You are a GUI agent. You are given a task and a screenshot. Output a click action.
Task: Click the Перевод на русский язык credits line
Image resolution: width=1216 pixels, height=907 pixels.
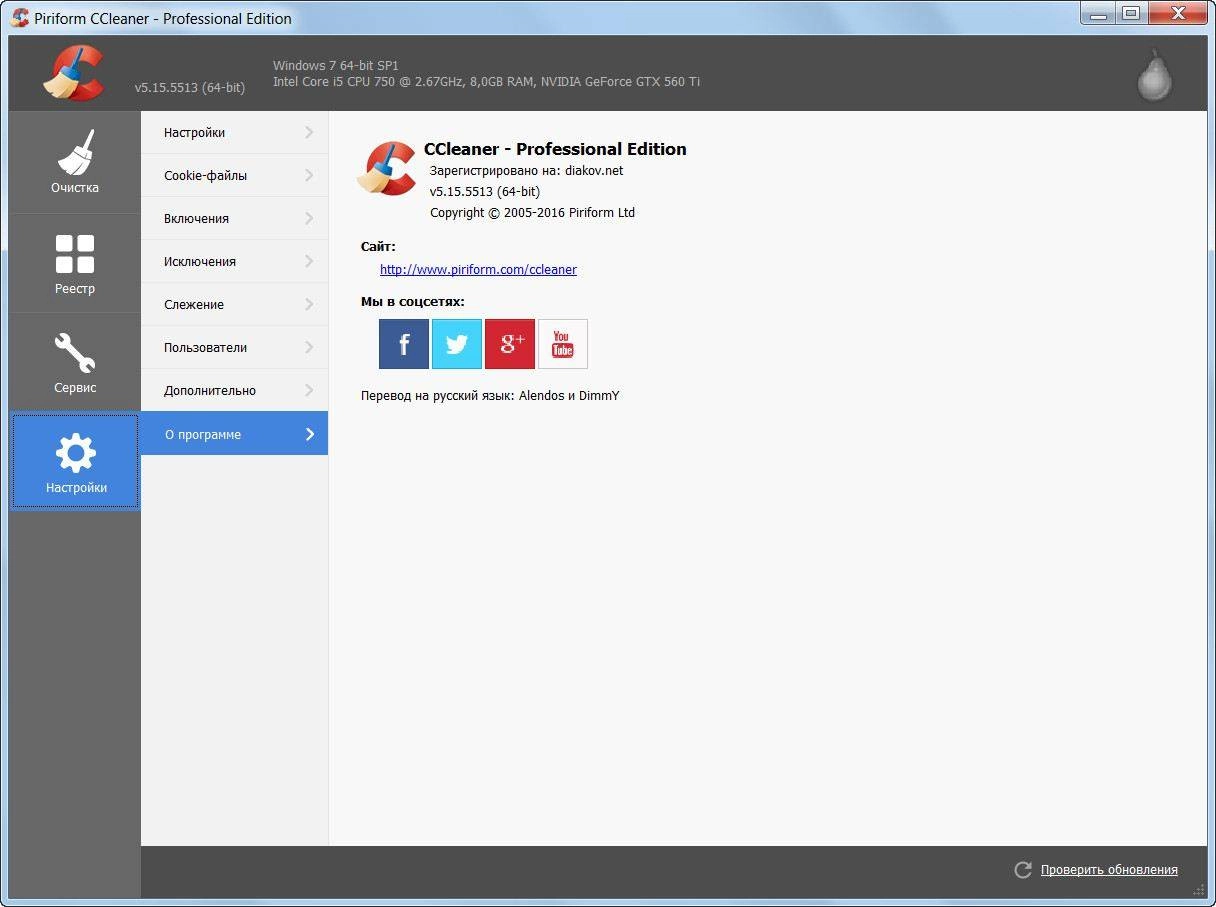[x=490, y=396]
